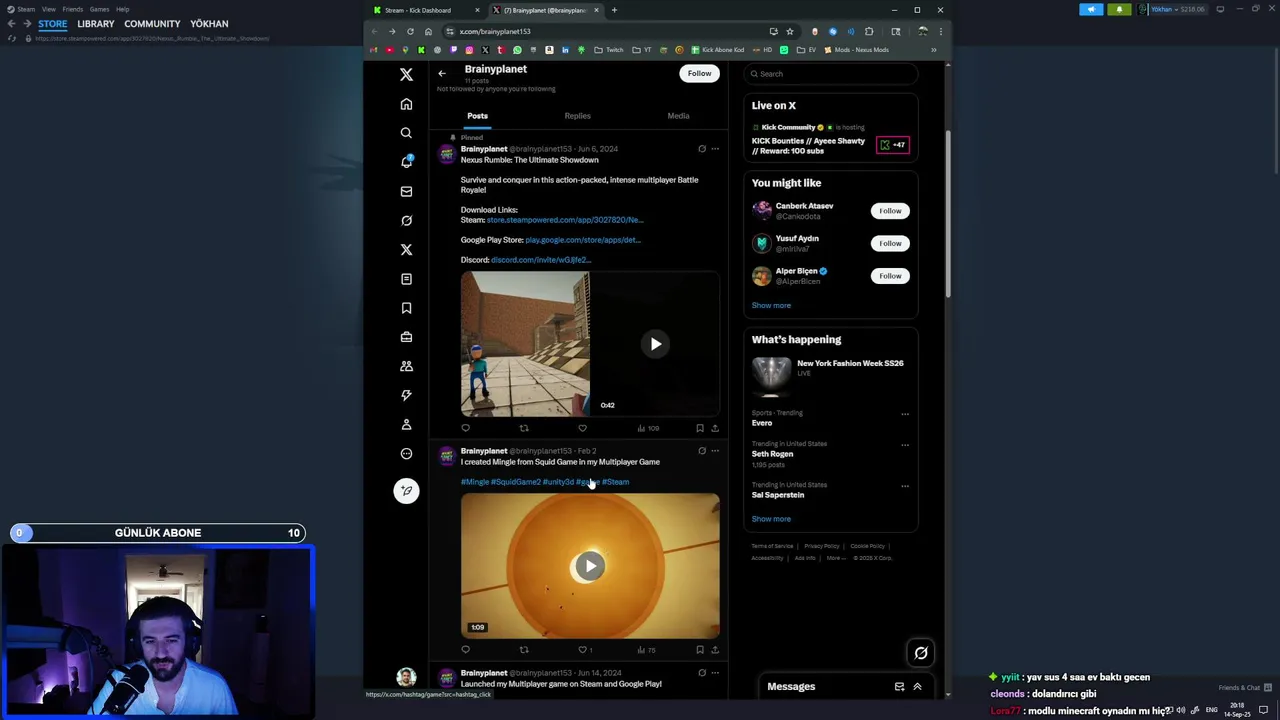Open more options on the Mingle post

point(714,451)
